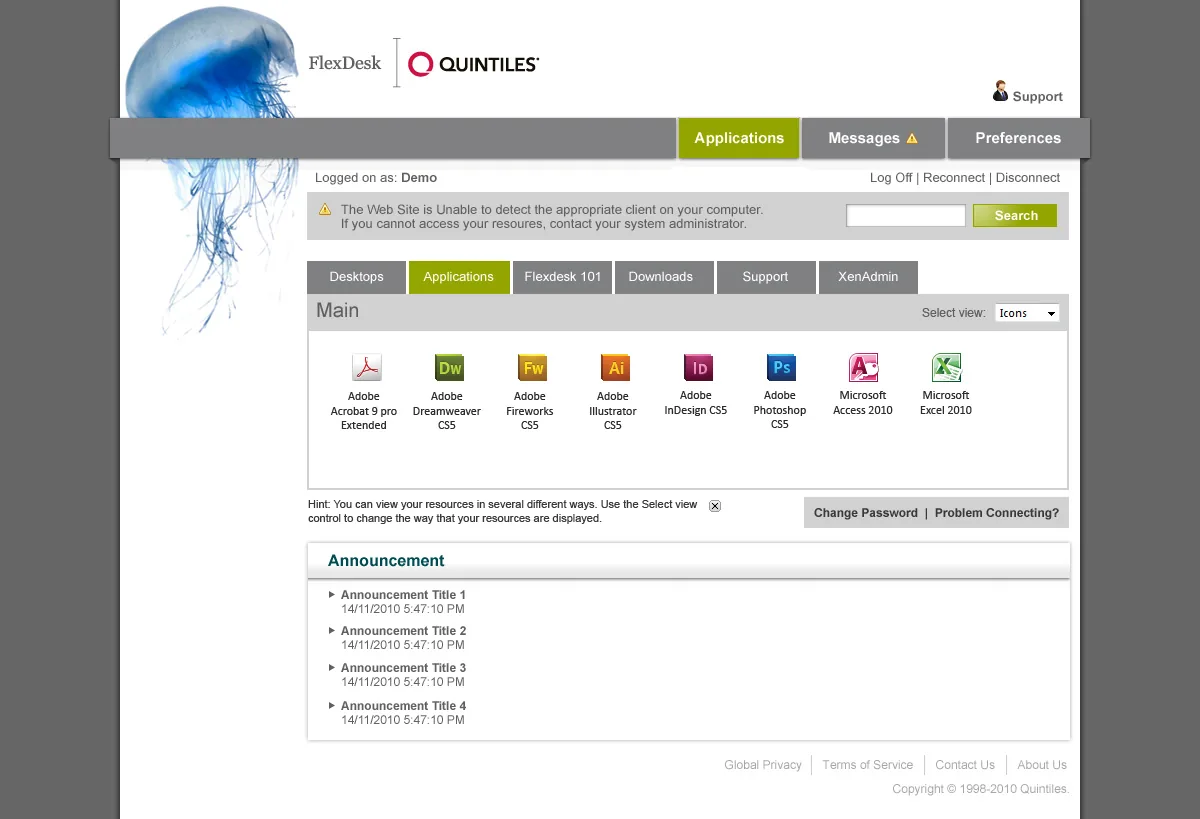1200x819 pixels.
Task: Open Messages in the top navigation bar
Action: point(873,138)
